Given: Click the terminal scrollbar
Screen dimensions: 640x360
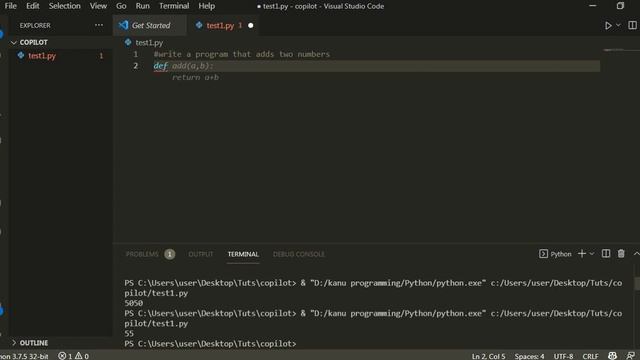Looking at the screenshot, I should [637, 284].
